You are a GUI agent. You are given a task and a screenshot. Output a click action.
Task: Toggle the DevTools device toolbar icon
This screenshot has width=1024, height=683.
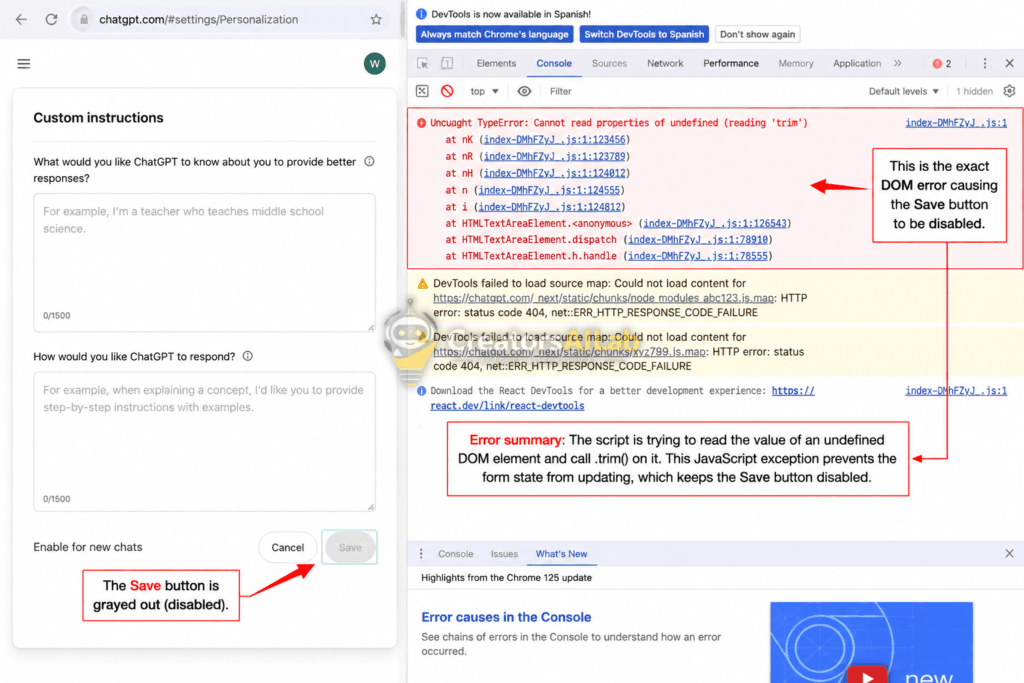(447, 63)
